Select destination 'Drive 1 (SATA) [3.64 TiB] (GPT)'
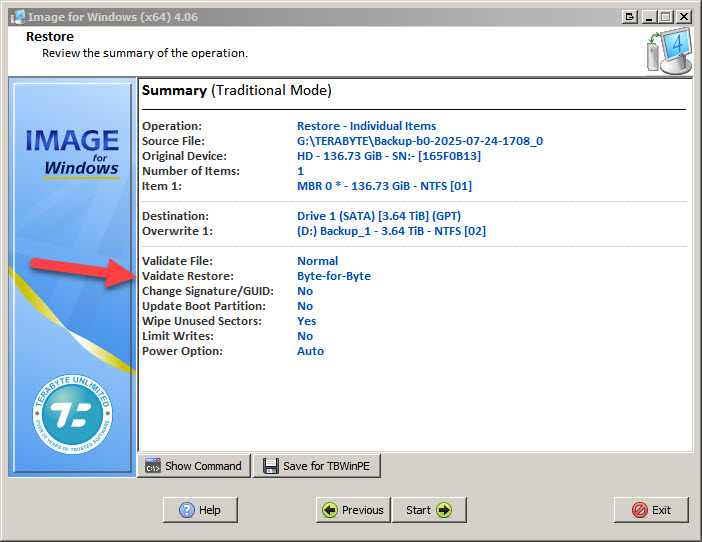This screenshot has width=702, height=542. click(379, 216)
